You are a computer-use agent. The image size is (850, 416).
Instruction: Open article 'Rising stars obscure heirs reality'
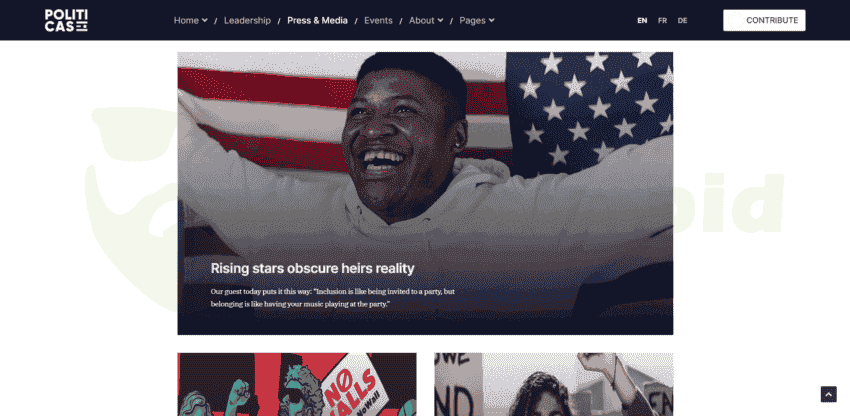pos(312,268)
